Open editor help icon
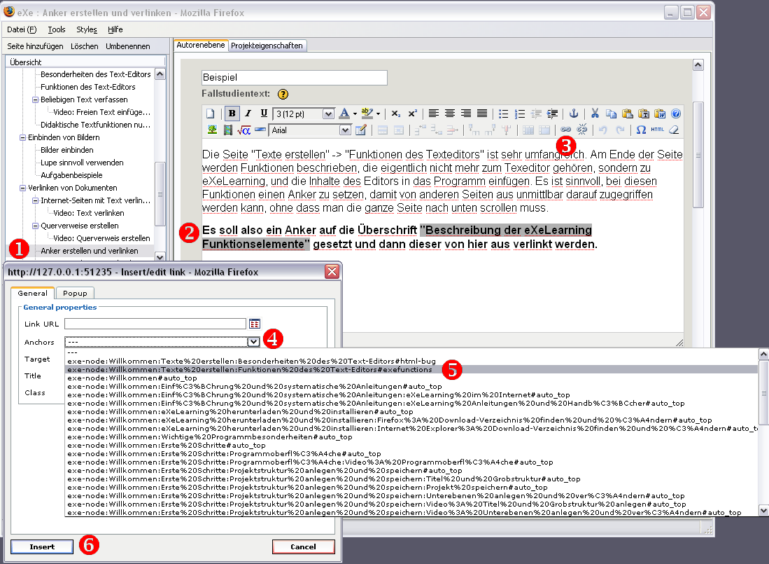 (x=676, y=114)
